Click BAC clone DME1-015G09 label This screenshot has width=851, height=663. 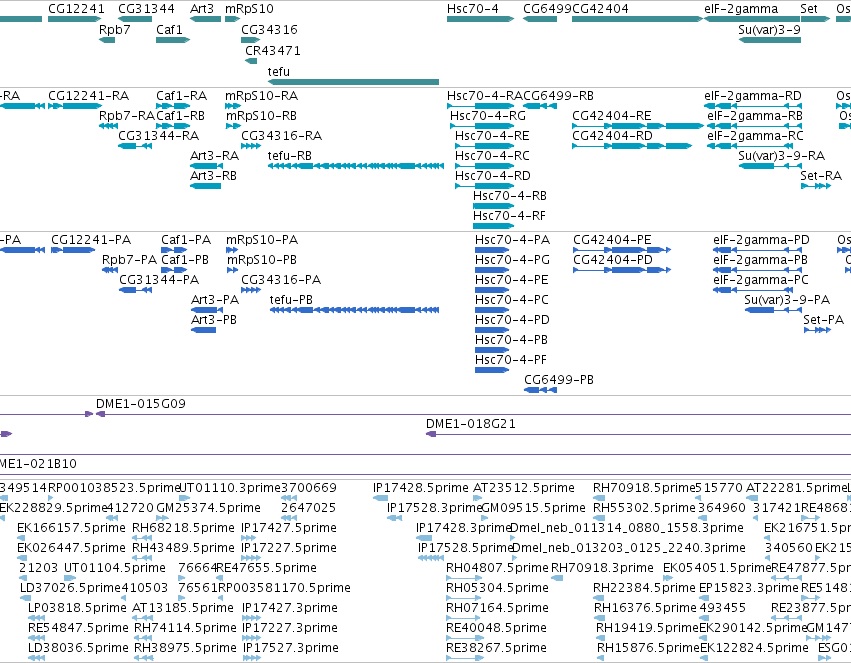coord(141,404)
